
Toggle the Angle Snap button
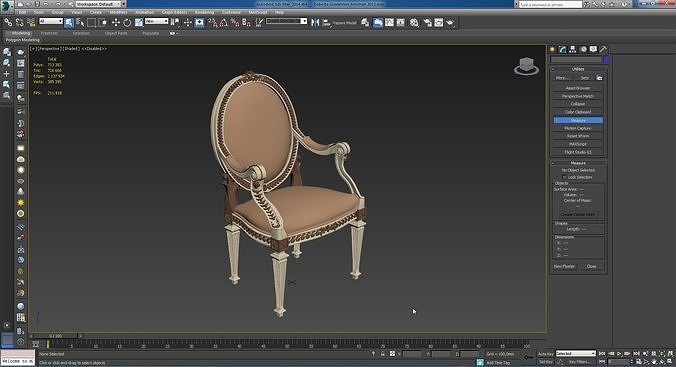click(224, 22)
